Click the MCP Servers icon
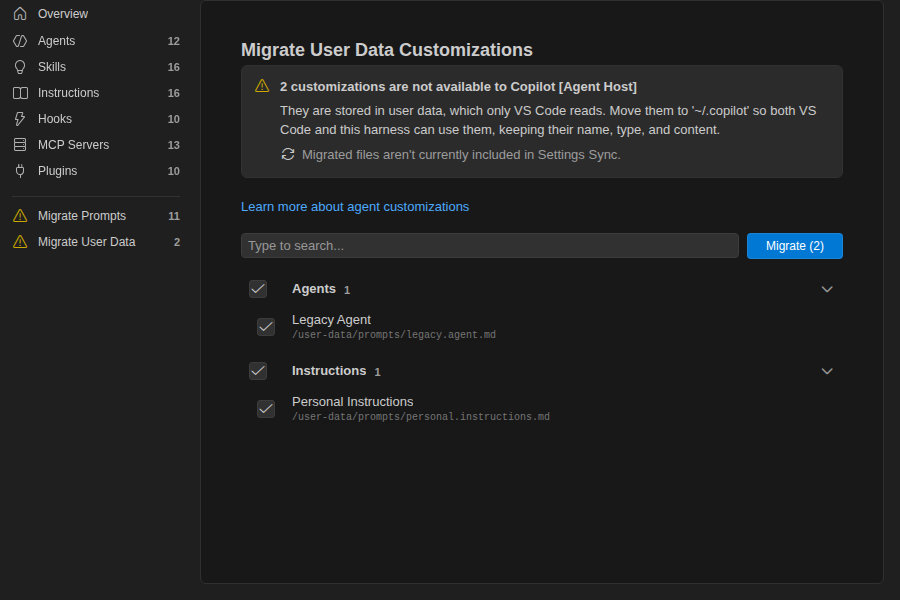Viewport: 900px width, 600px height. 20,145
